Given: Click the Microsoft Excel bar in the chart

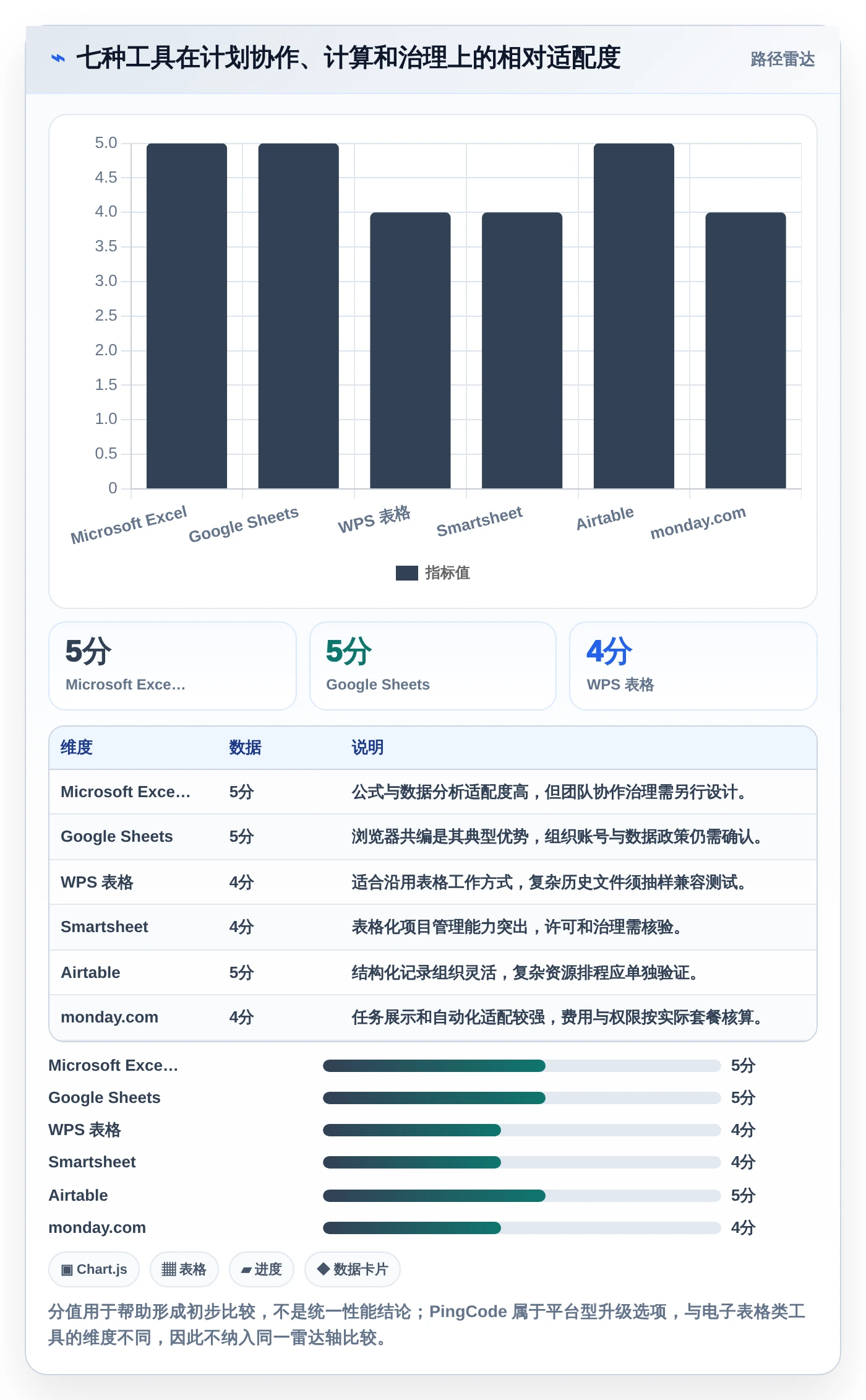Looking at the screenshot, I should coord(187,316).
